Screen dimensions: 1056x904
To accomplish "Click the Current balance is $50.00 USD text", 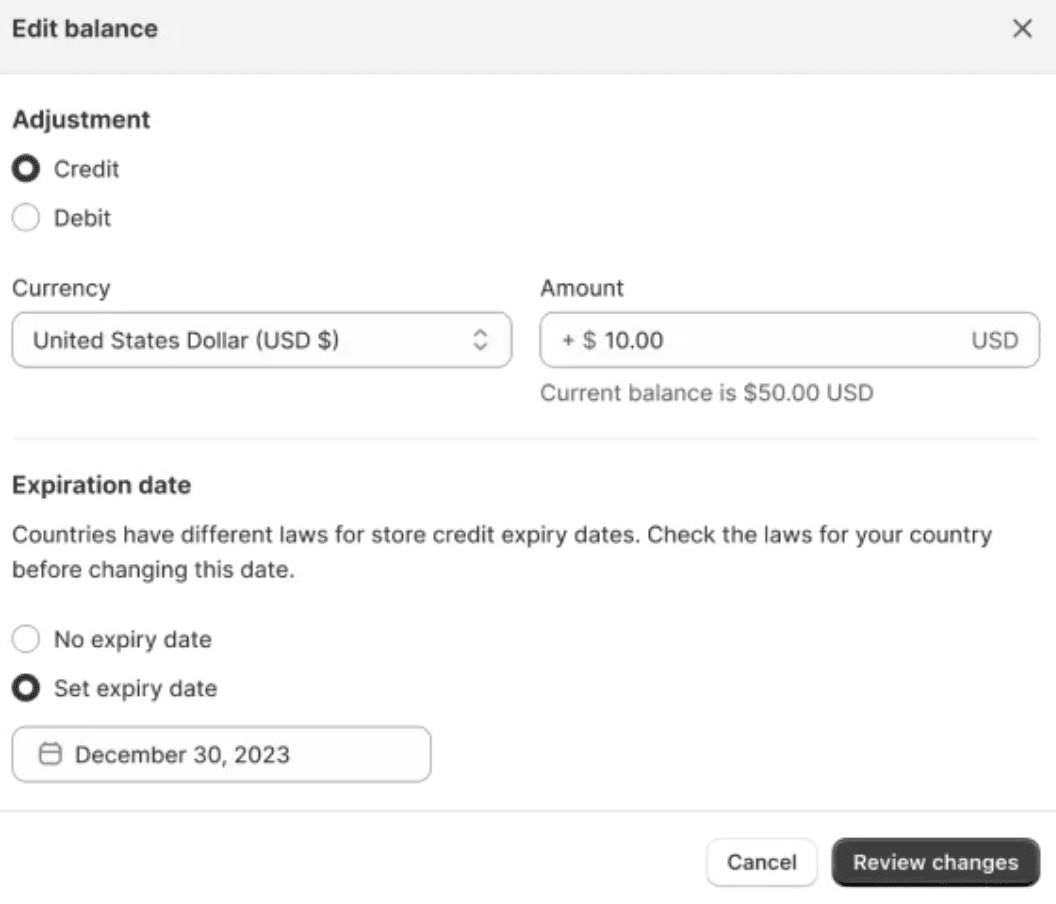I will (x=706, y=393).
